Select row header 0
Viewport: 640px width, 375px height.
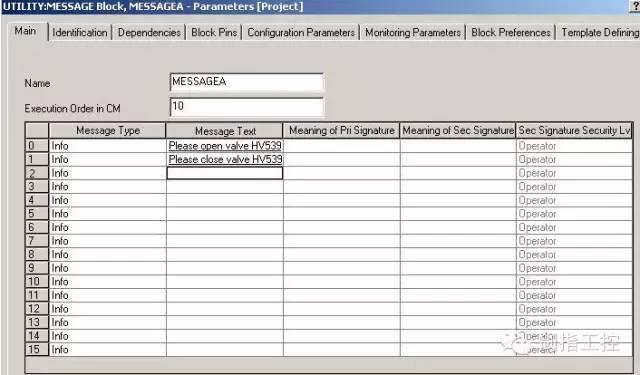(x=37, y=146)
